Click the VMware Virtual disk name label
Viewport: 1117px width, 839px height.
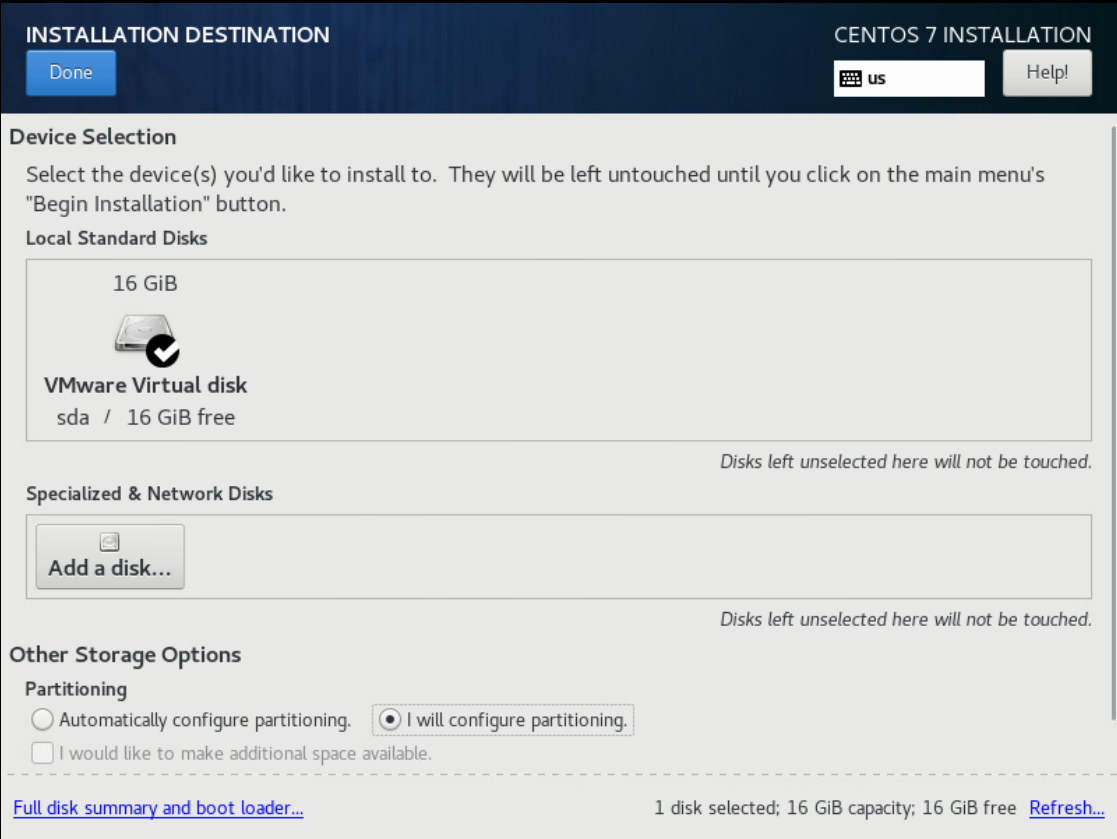pos(145,385)
